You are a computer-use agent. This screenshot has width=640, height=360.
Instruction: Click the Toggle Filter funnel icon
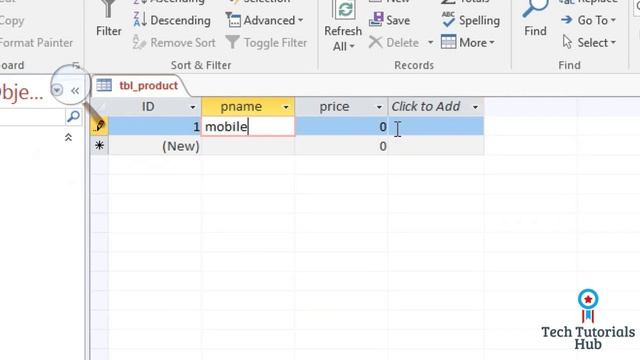tap(232, 42)
